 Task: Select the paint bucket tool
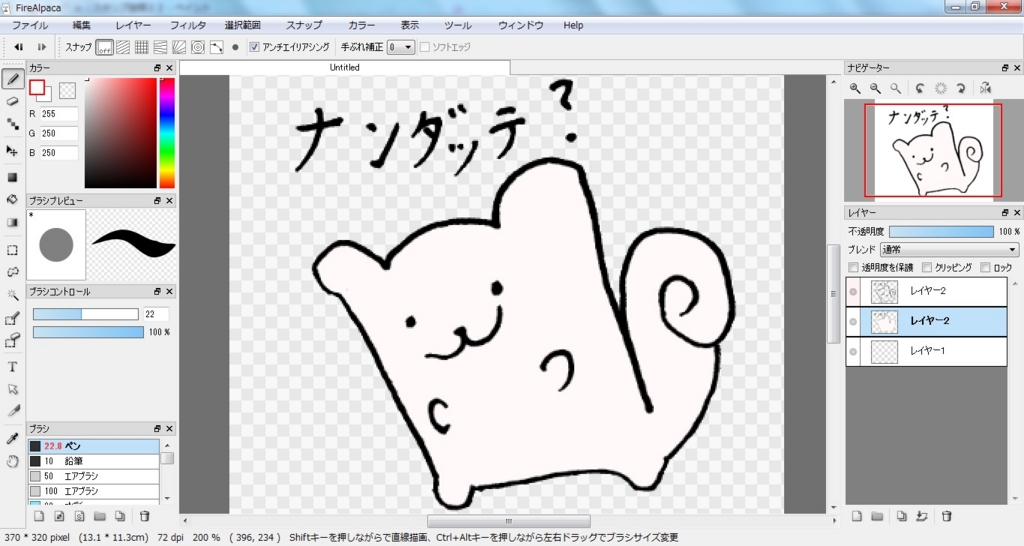point(12,200)
